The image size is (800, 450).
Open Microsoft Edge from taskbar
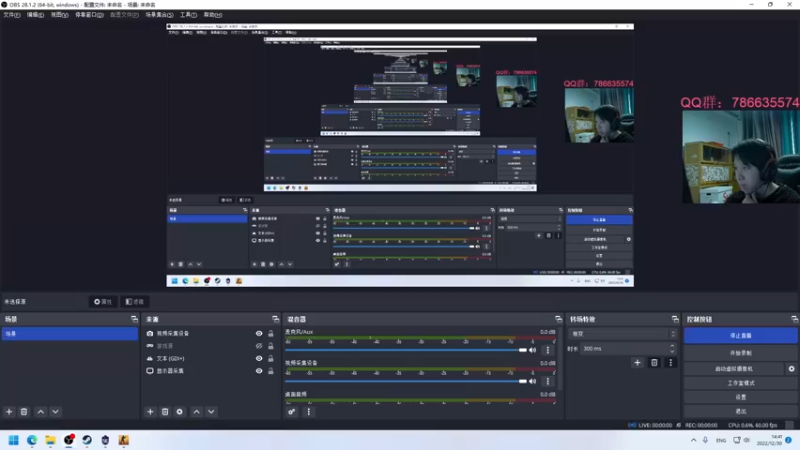click(x=32, y=440)
